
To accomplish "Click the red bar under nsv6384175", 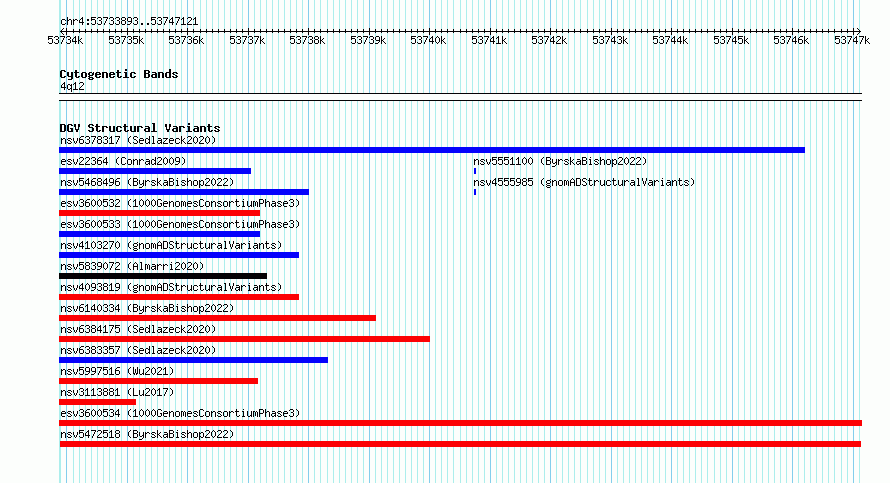I will coord(244,339).
